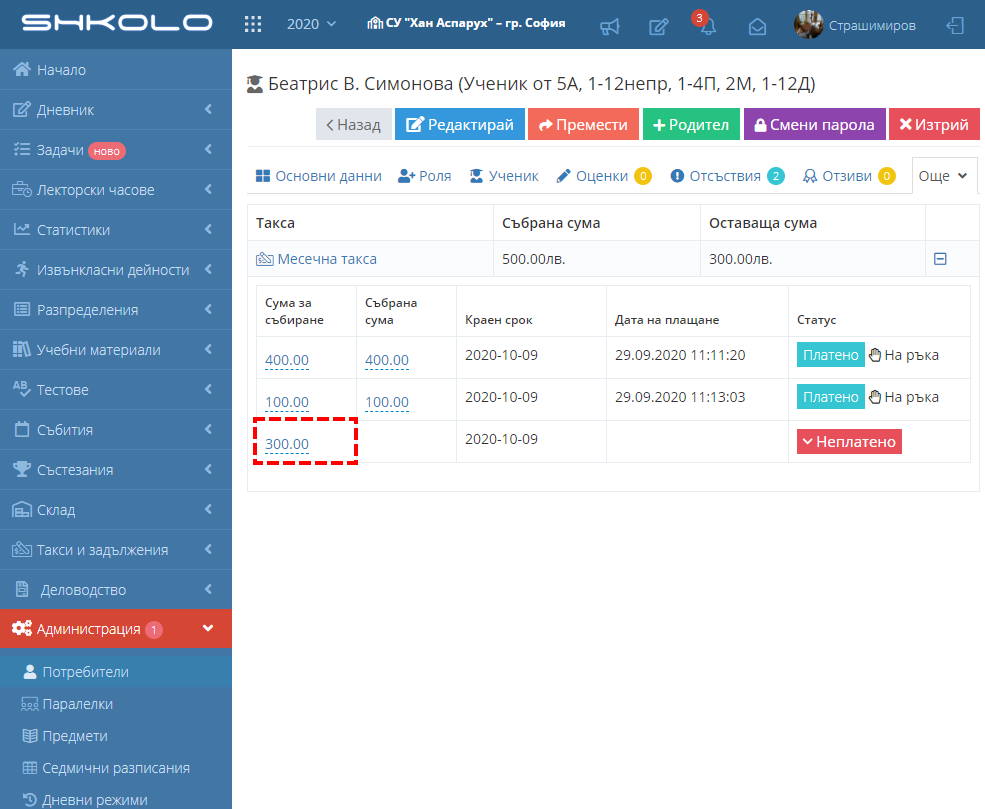Open the apps grid icon in header
This screenshot has width=985, height=809.
point(253,24)
